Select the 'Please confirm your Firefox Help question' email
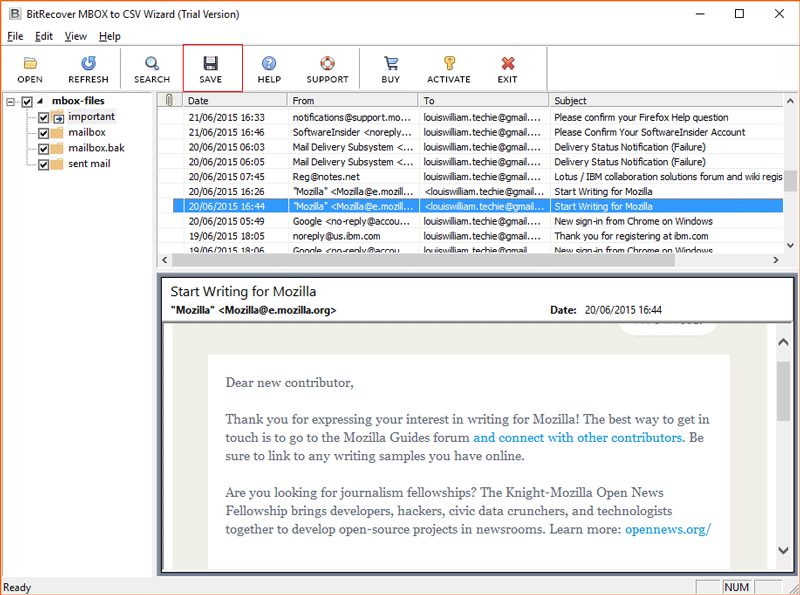Viewport: 800px width, 595px height. 470,117
